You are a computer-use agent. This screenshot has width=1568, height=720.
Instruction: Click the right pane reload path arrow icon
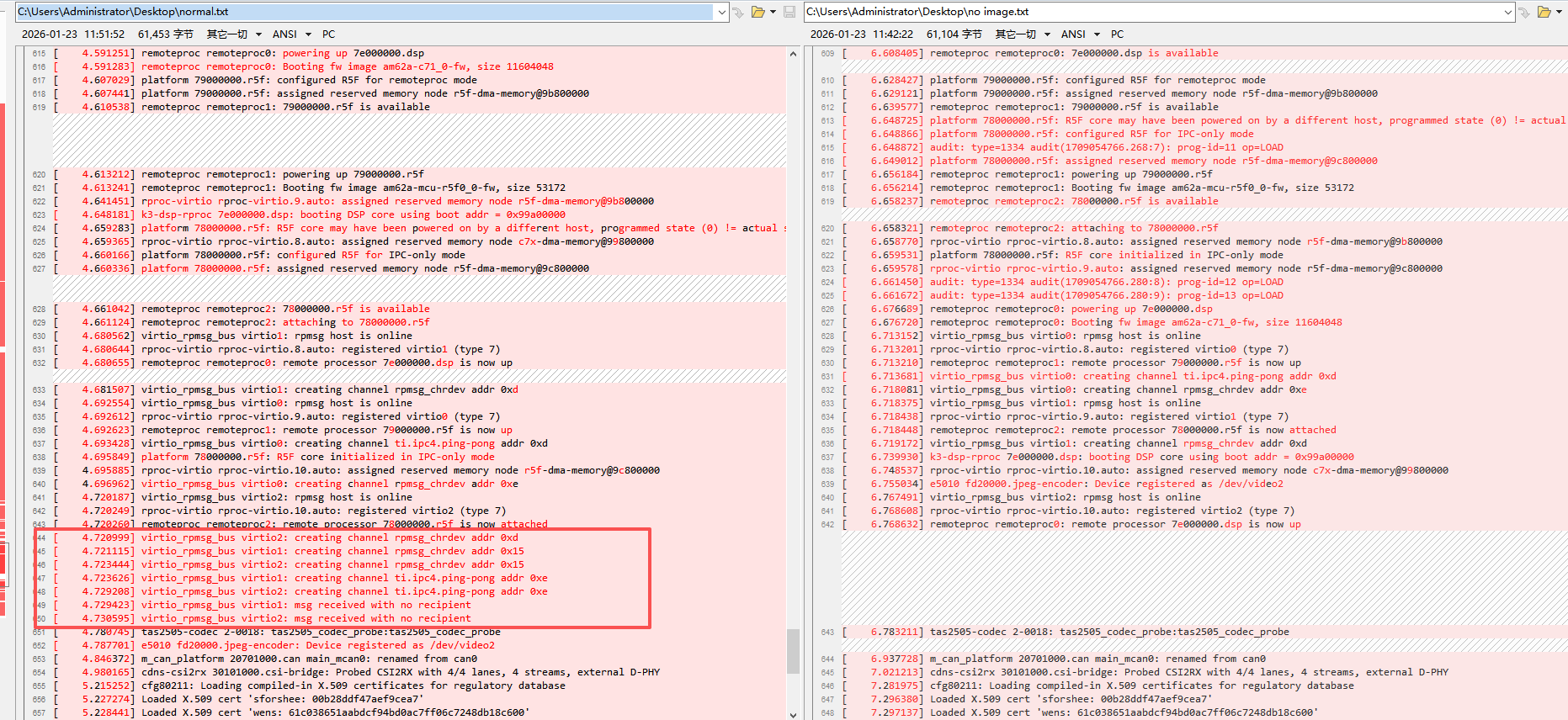(x=1524, y=12)
